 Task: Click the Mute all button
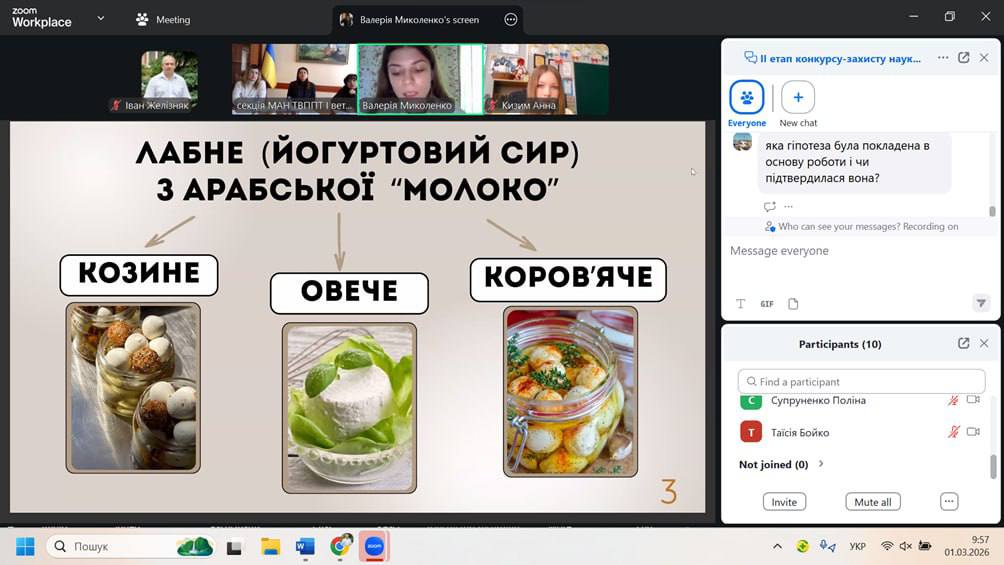[x=873, y=502]
